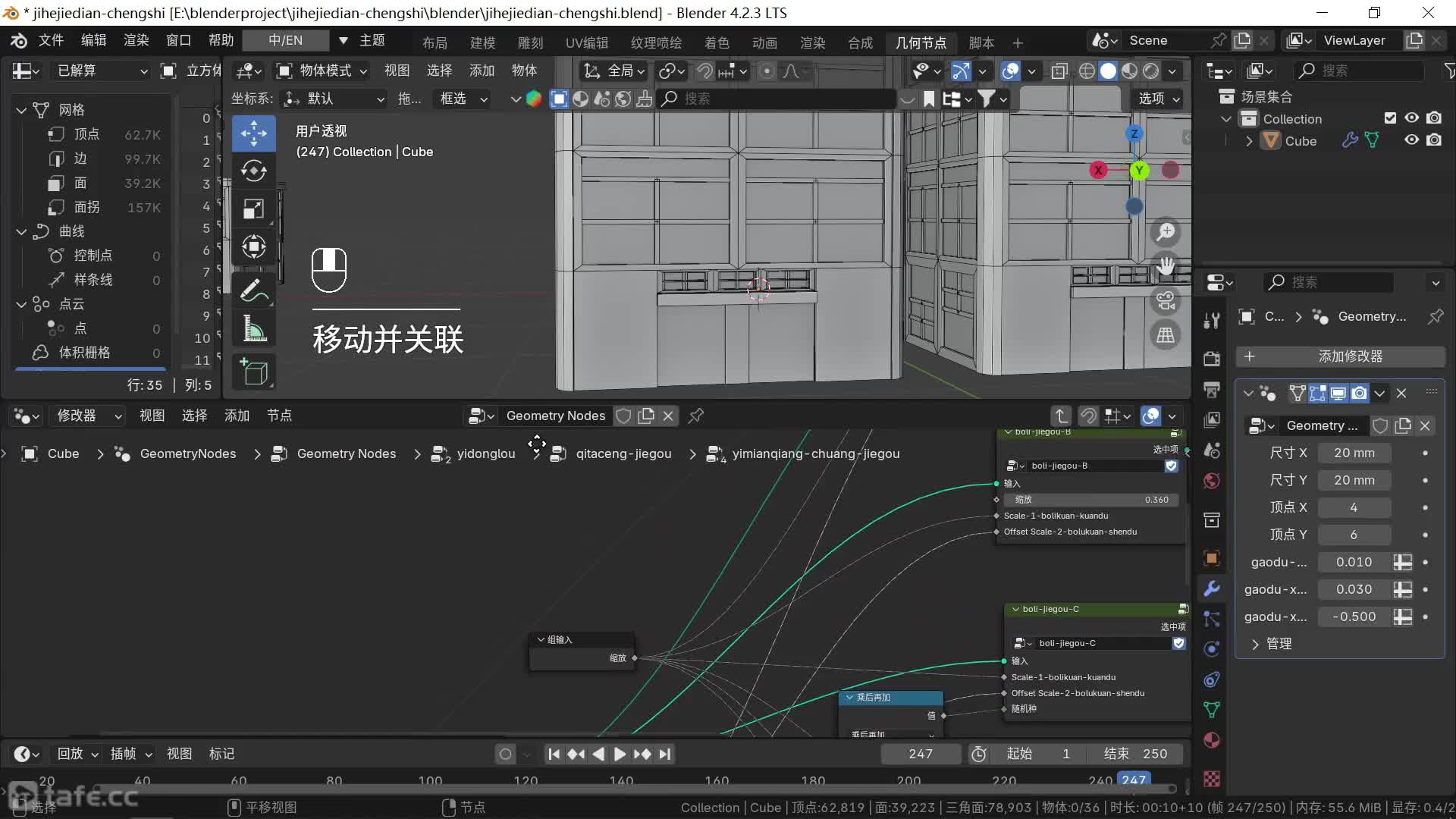Select the Move tool in viewport toolbar
The height and width of the screenshot is (819, 1456).
(253, 133)
